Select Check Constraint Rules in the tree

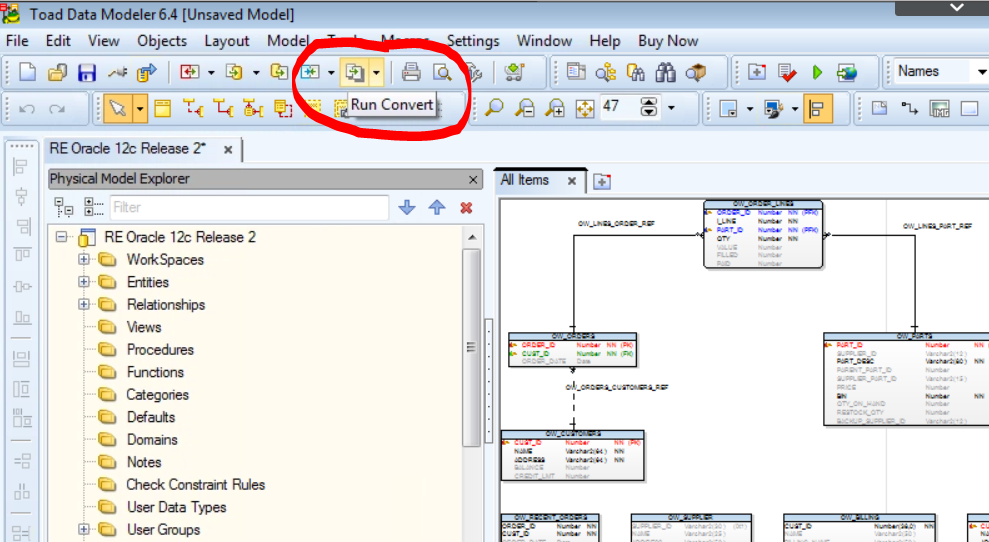(x=196, y=485)
